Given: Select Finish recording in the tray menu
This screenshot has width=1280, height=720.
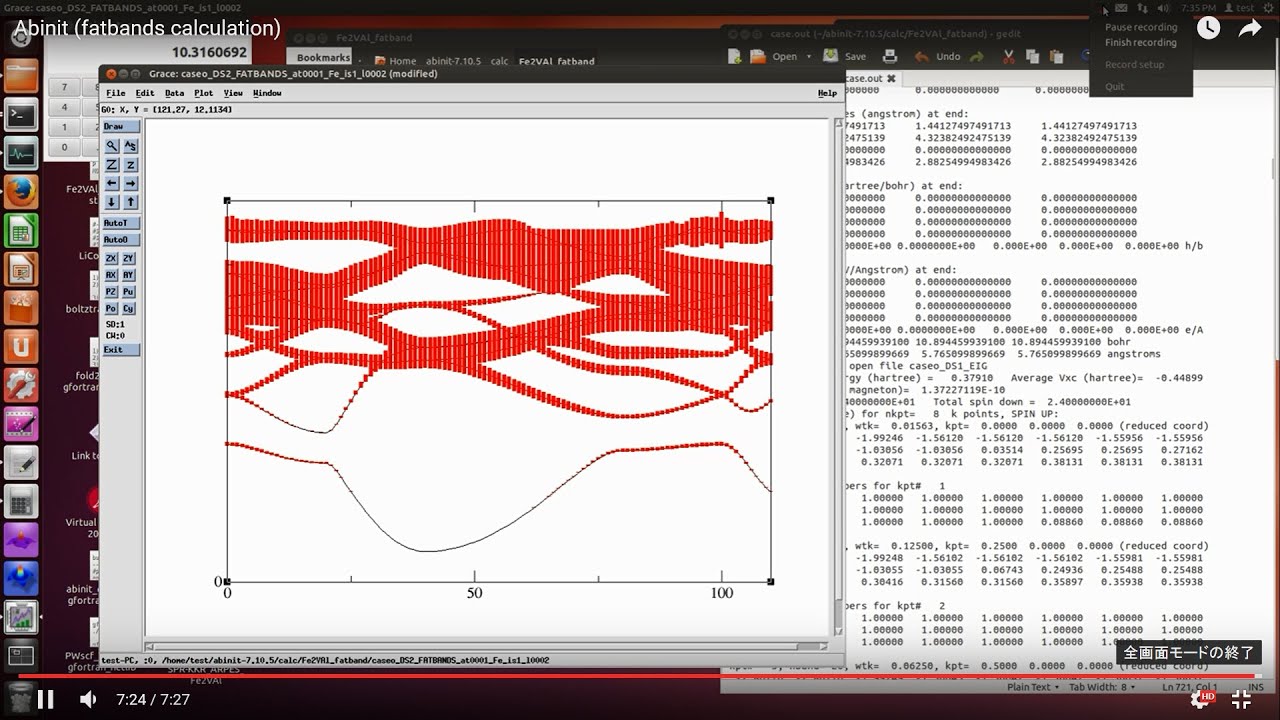Looking at the screenshot, I should click(1141, 43).
